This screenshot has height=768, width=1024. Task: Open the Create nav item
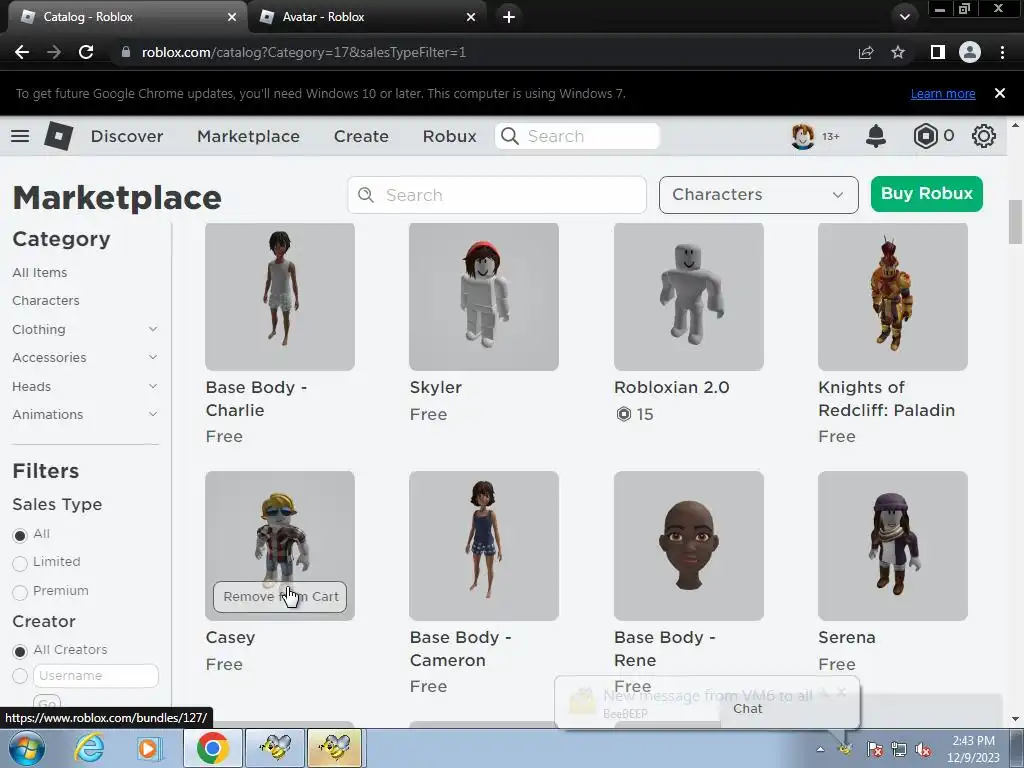pyautogui.click(x=361, y=136)
